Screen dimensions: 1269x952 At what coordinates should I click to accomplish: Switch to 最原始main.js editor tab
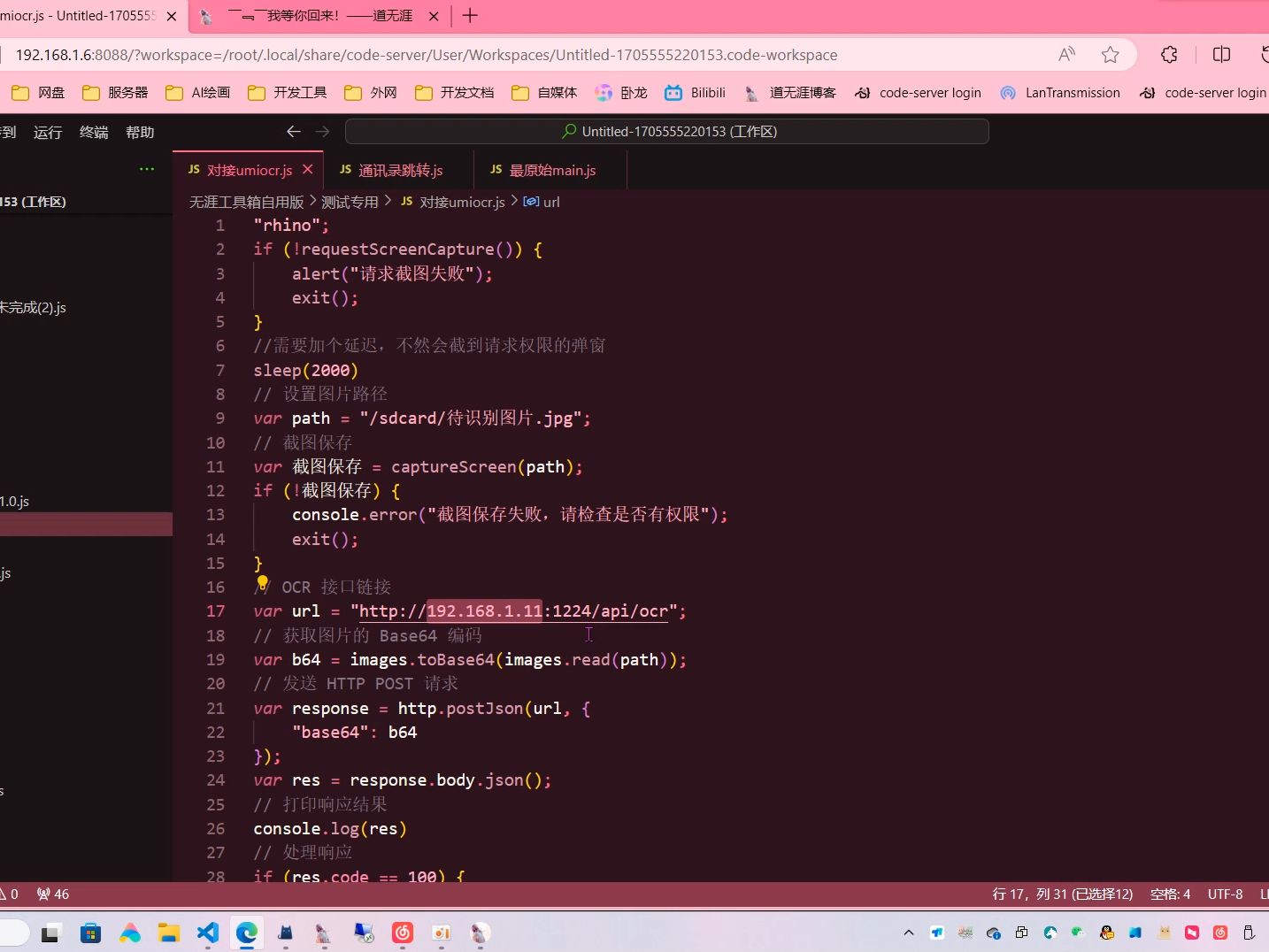[543, 170]
